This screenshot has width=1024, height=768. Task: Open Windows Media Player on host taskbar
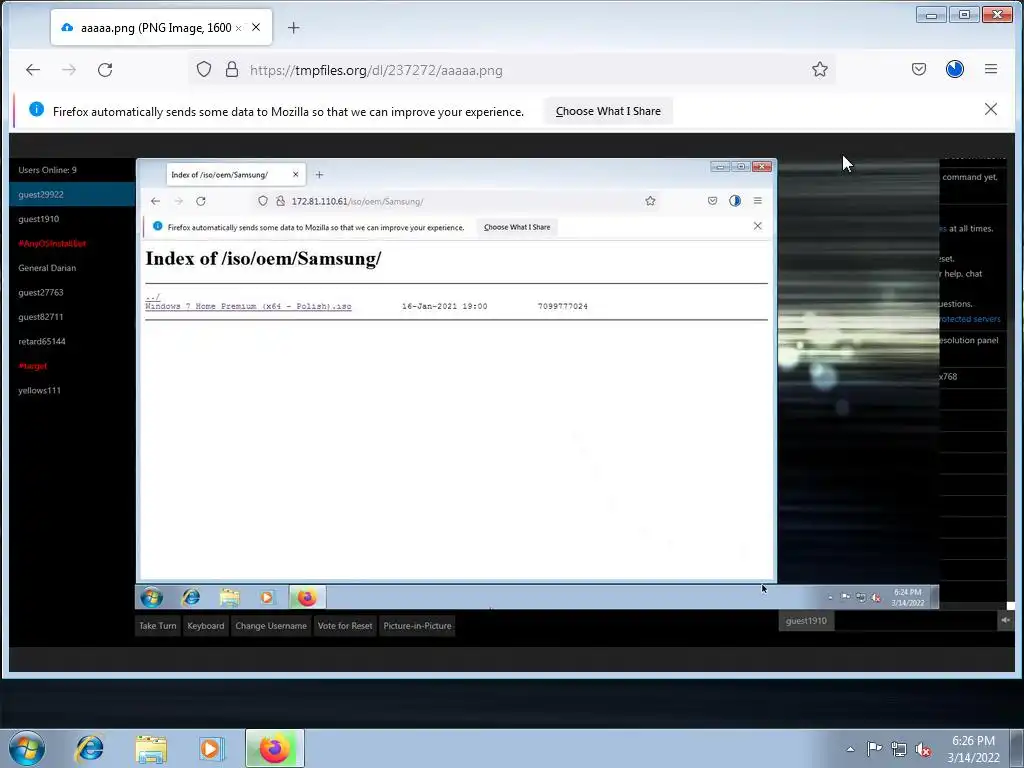[x=211, y=748]
